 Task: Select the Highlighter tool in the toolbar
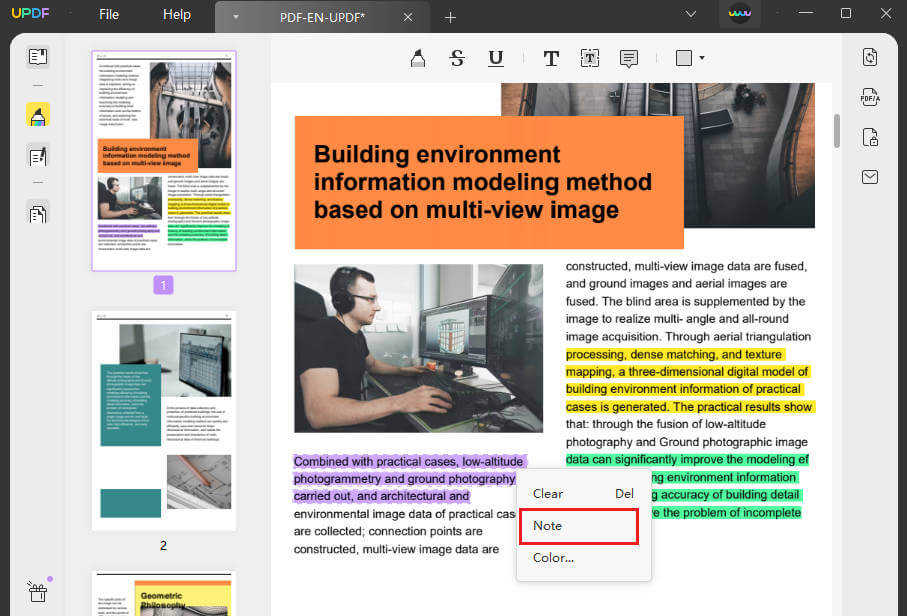[x=417, y=57]
